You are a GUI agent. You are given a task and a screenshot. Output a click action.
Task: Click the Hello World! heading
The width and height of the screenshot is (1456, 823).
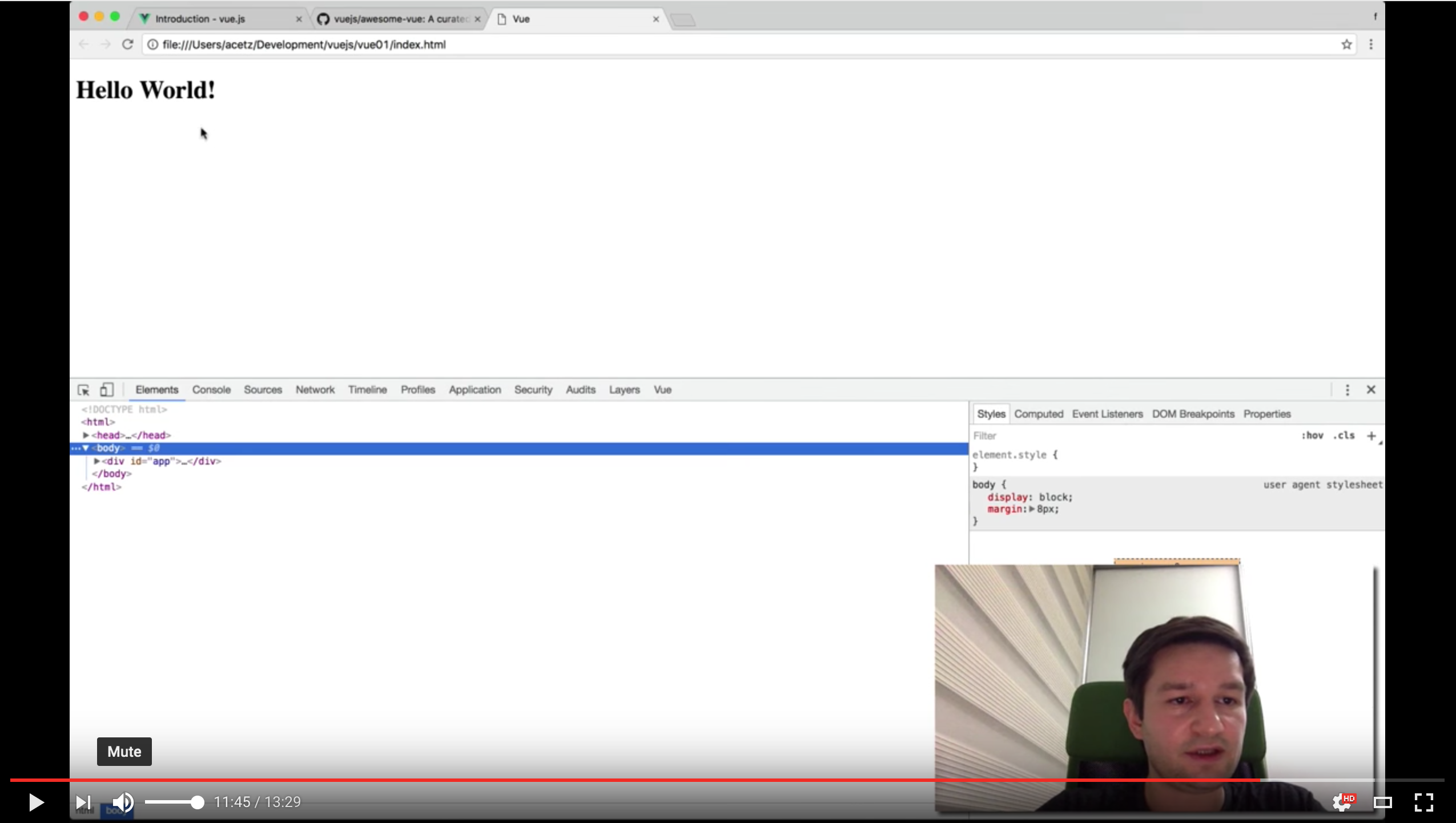tap(146, 90)
